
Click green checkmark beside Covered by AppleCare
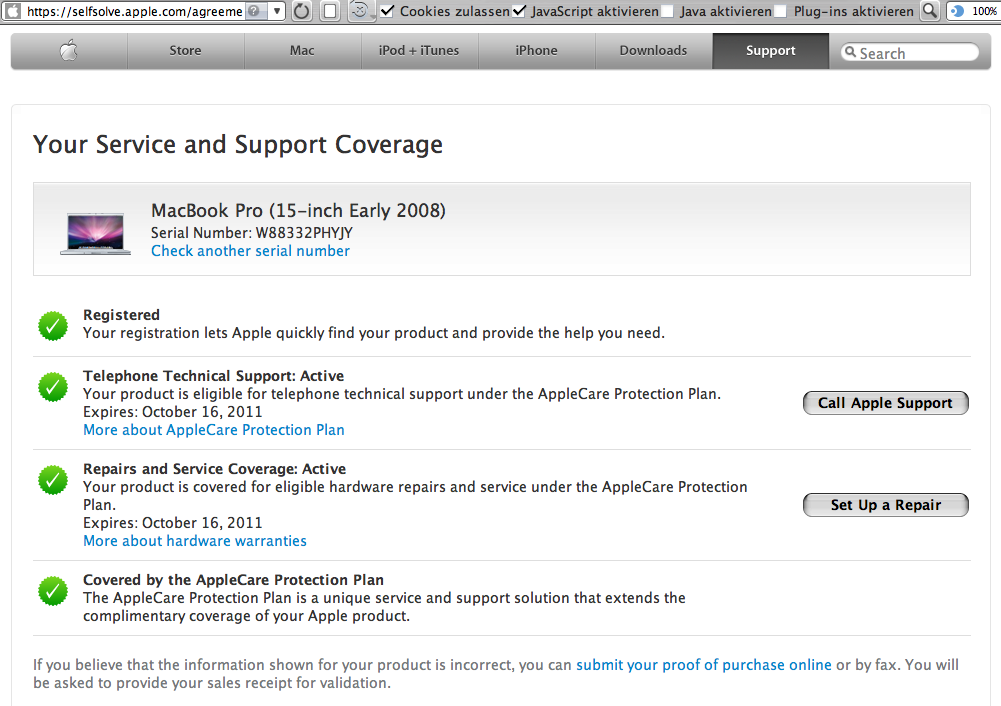(53, 591)
